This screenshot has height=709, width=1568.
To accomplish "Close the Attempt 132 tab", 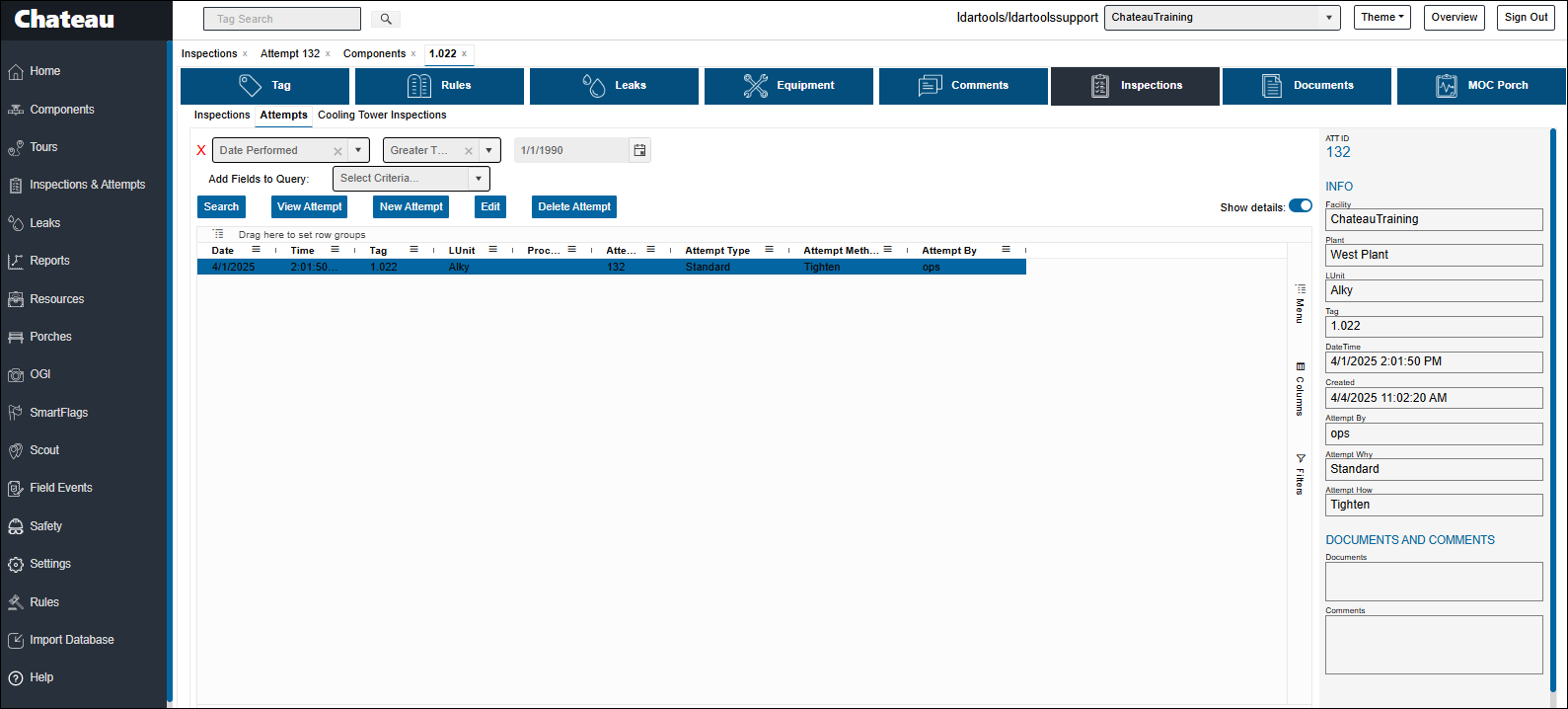I will tap(328, 54).
